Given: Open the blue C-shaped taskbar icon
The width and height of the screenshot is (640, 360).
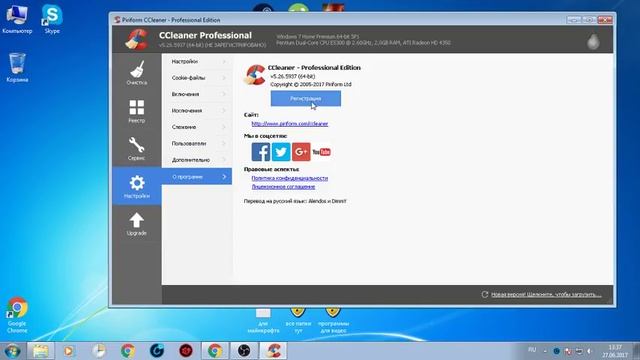Looking at the screenshot, I should (x=157, y=351).
